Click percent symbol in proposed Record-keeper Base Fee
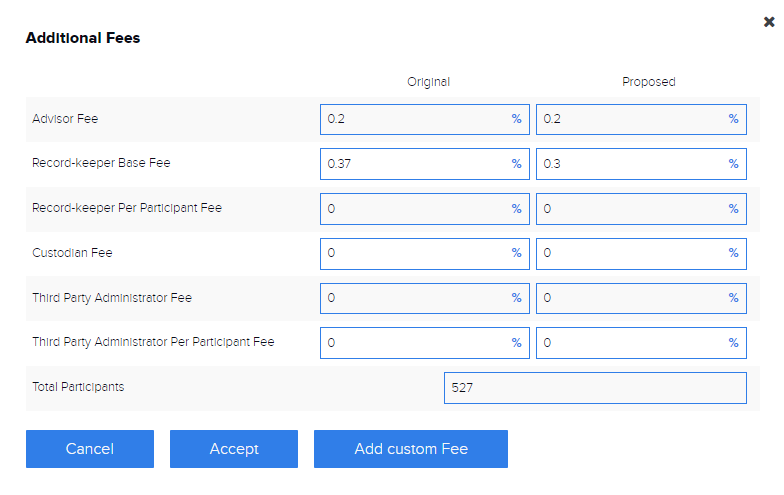The image size is (784, 495). point(733,164)
